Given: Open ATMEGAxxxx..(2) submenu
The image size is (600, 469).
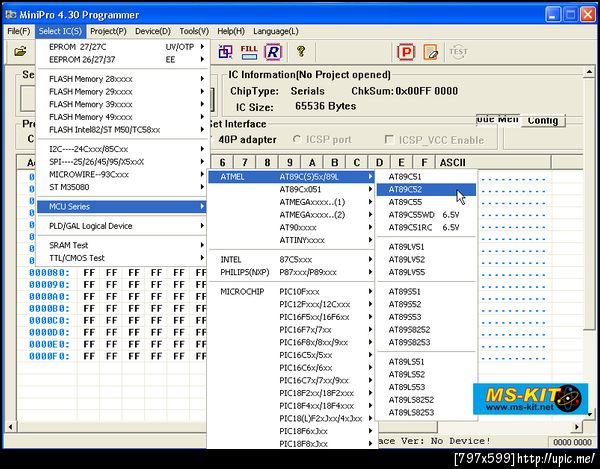Looking at the screenshot, I should pos(291,215).
